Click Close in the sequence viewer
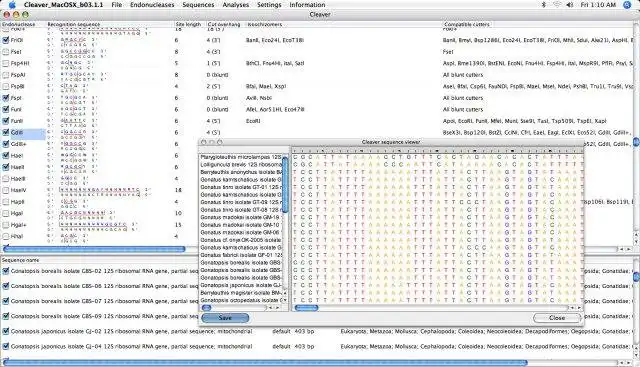640x367 pixels. coord(557,318)
